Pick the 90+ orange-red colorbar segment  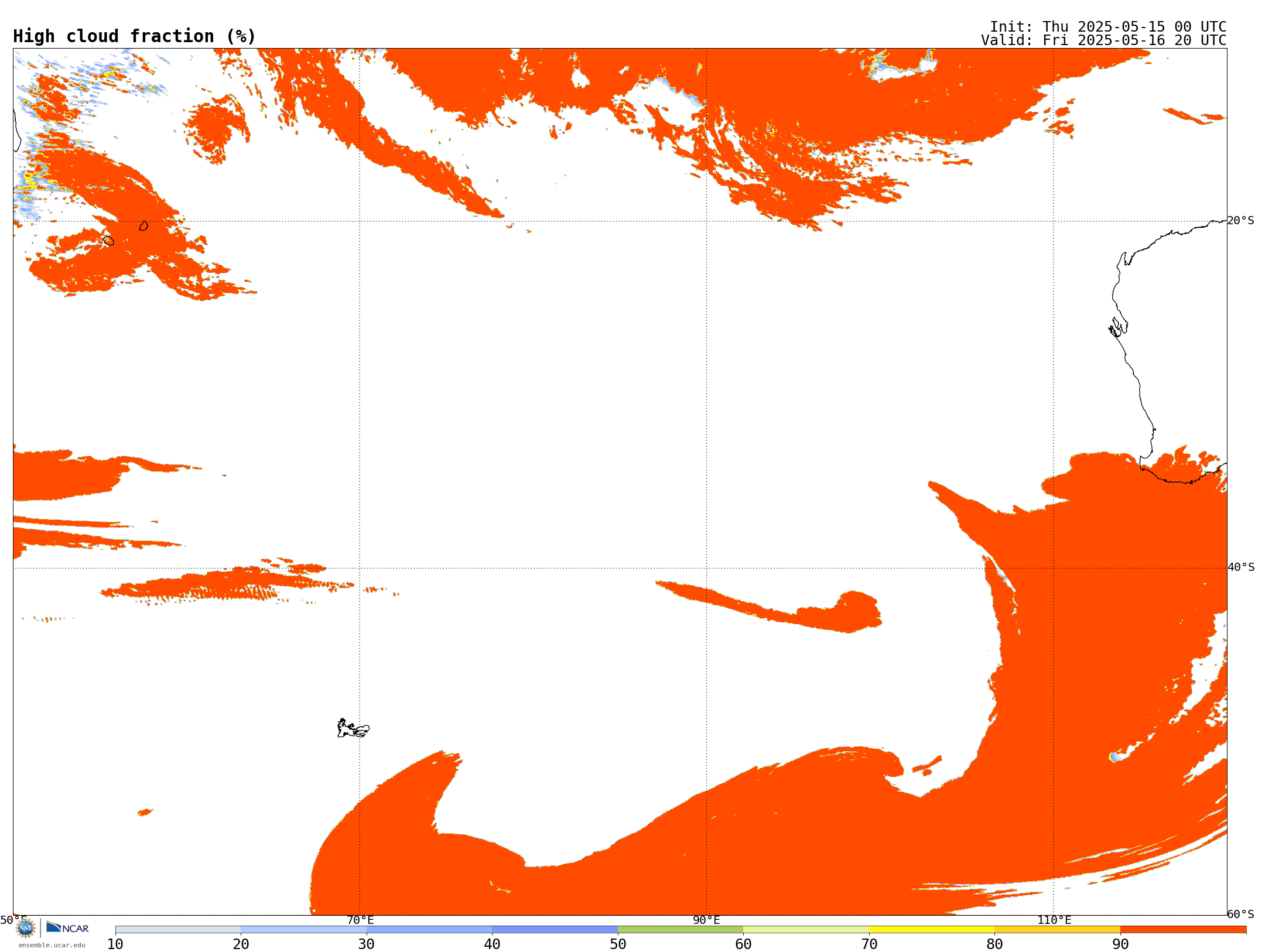pos(1184,930)
